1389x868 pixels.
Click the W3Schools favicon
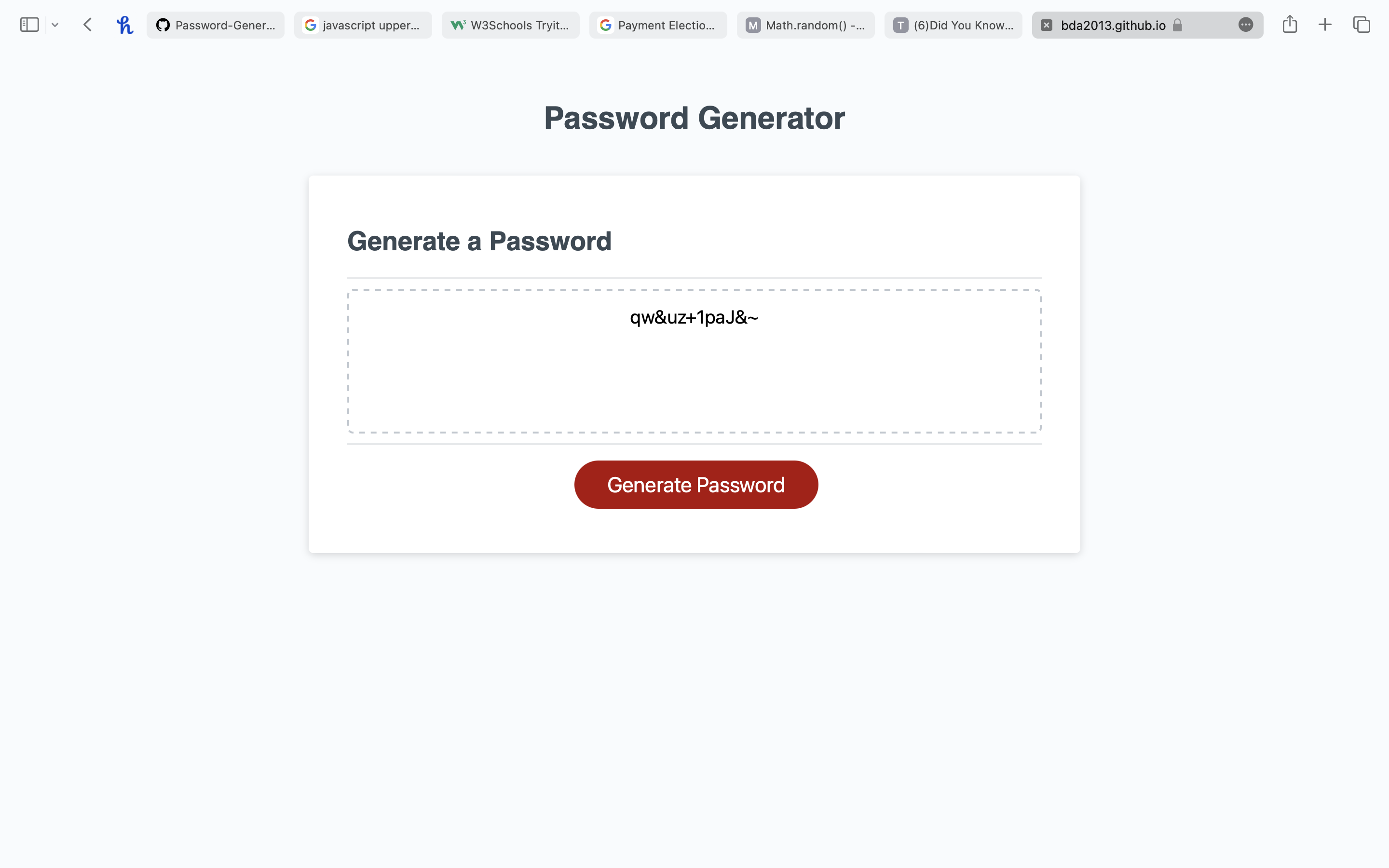(457, 25)
